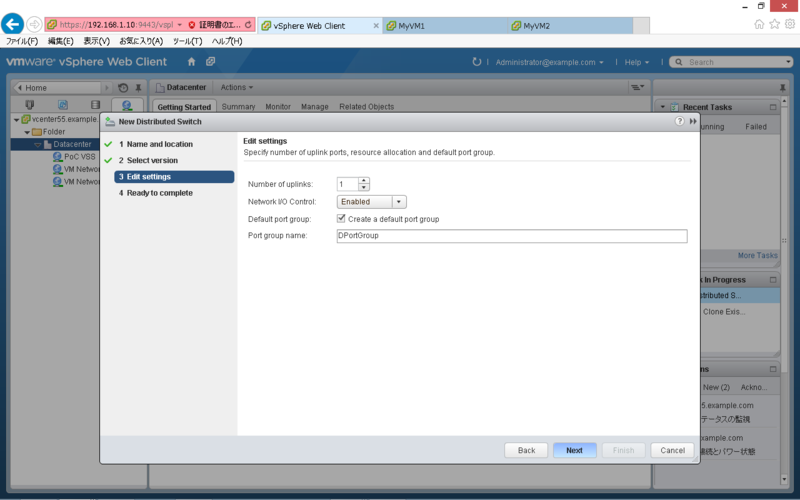Open the view options dropdown near Actions
The width and height of the screenshot is (800, 500).
coord(638,87)
